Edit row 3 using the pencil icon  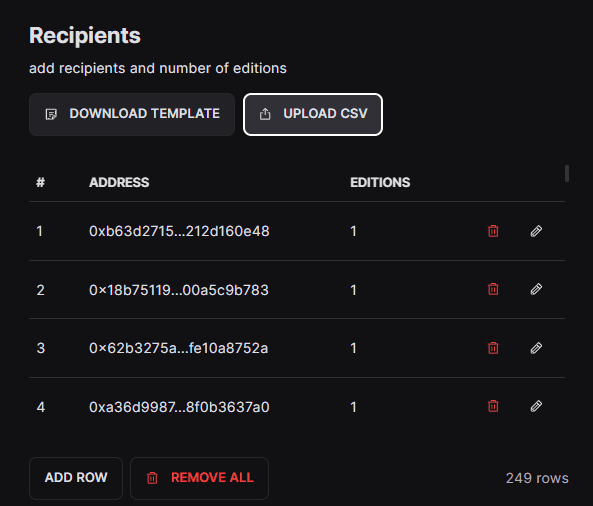[x=536, y=348]
